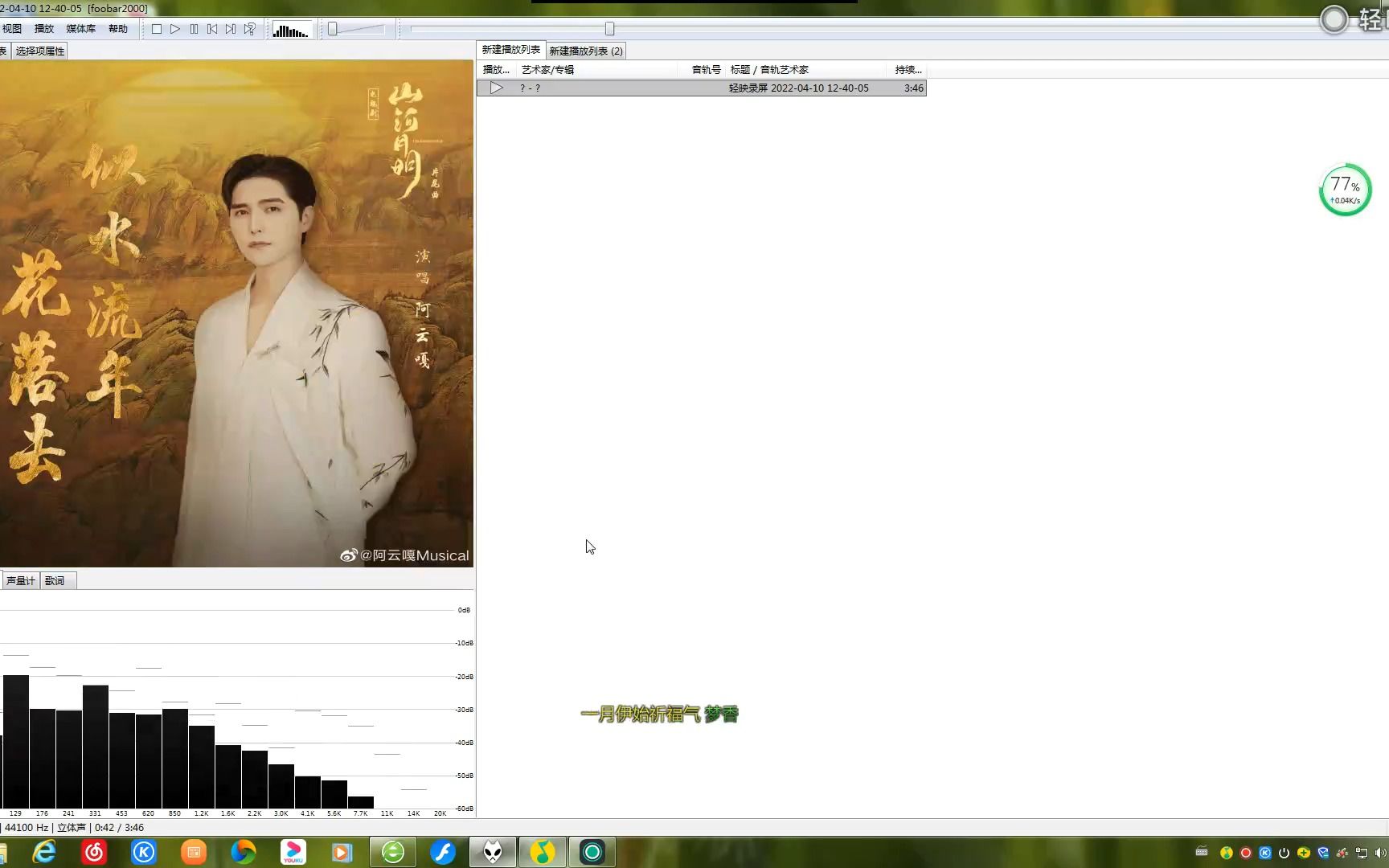
Task: Open Youku from the taskbar
Action: (x=293, y=852)
